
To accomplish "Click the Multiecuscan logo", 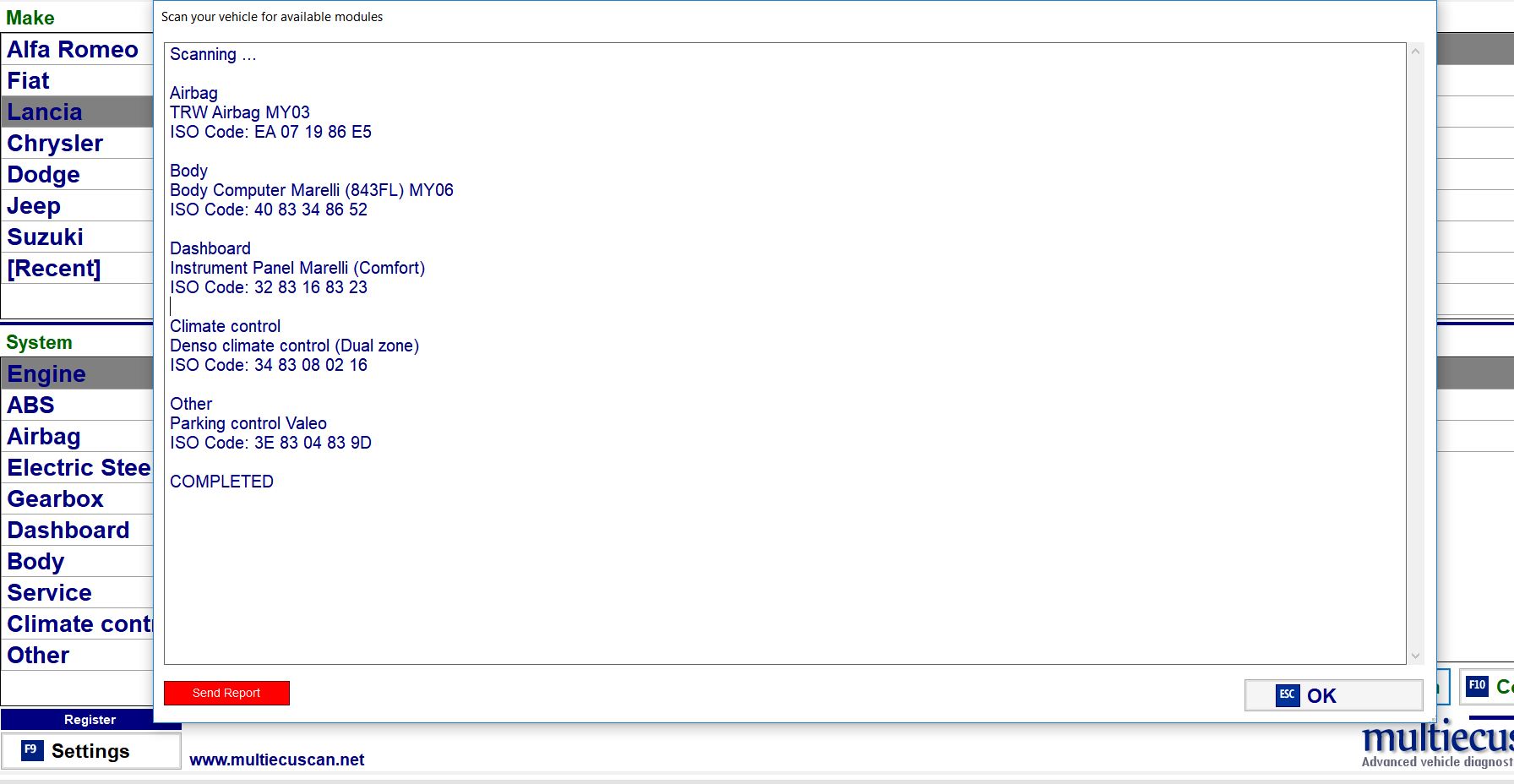I will pyautogui.click(x=1437, y=743).
